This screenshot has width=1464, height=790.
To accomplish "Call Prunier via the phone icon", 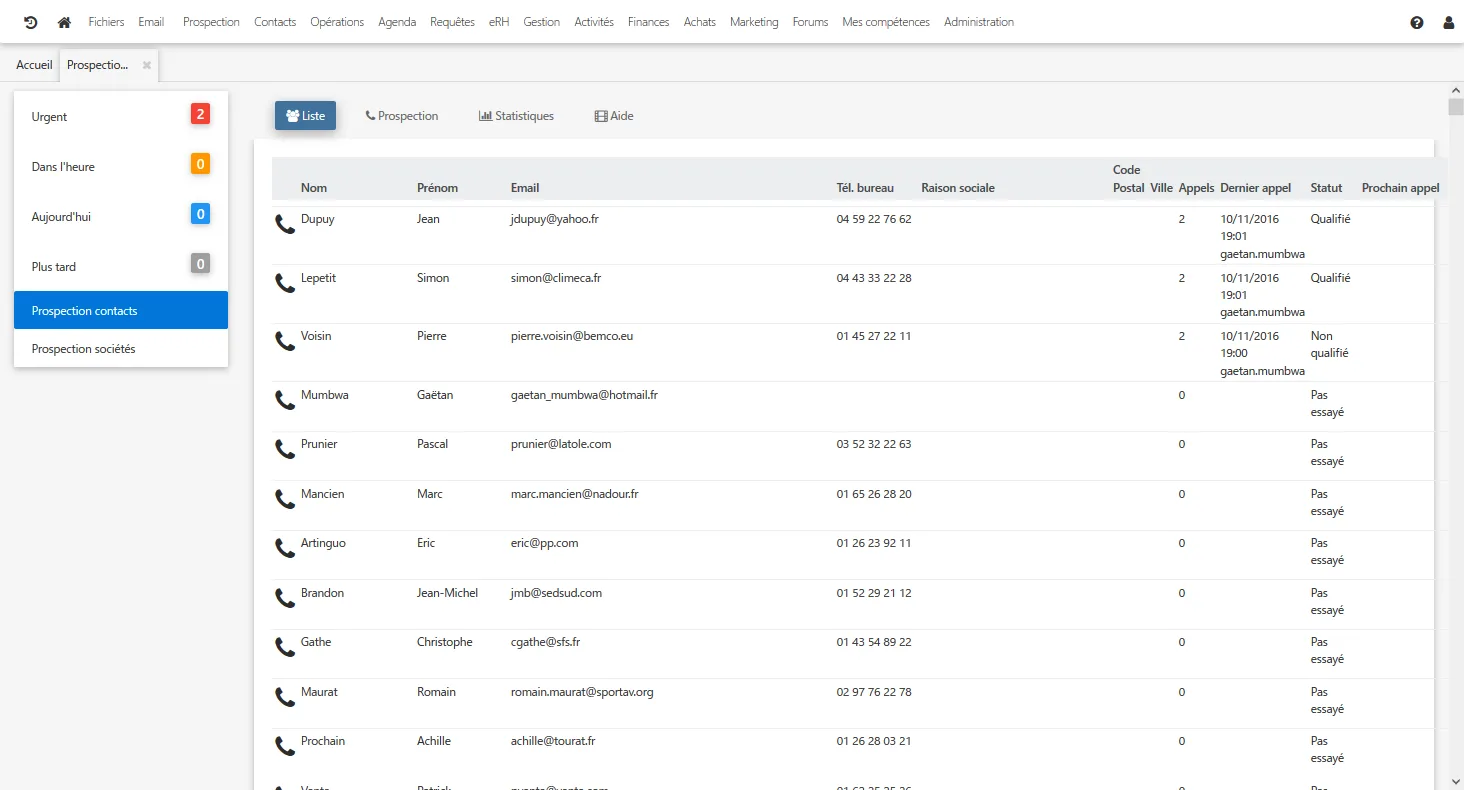I will (x=285, y=450).
